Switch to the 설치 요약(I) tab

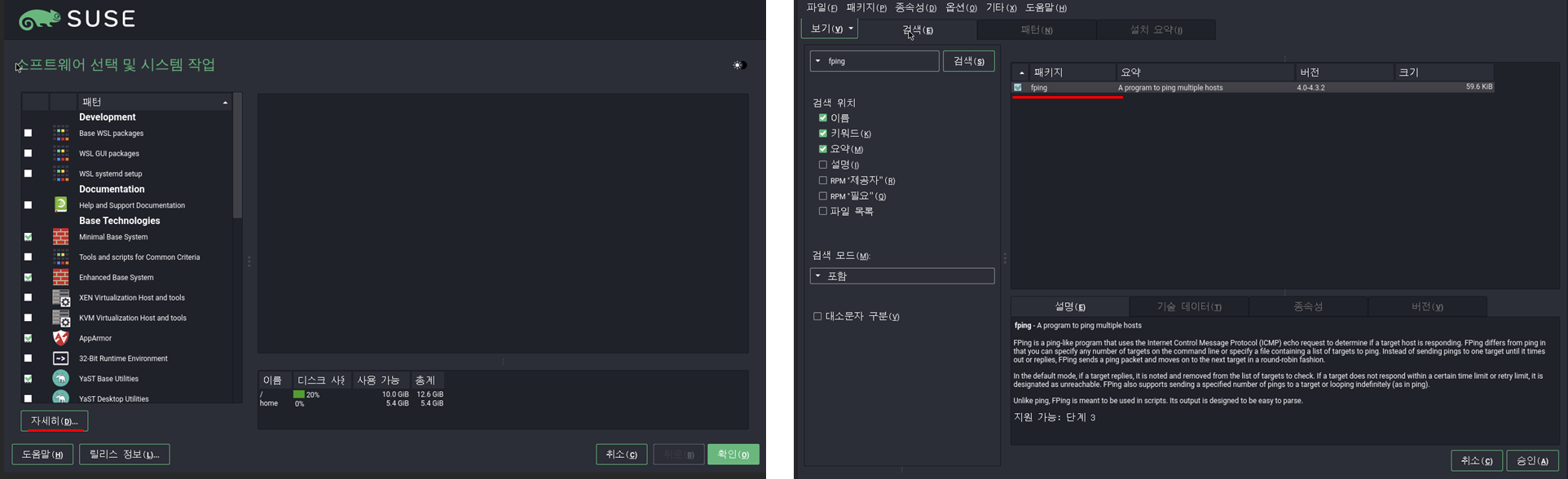(1156, 30)
